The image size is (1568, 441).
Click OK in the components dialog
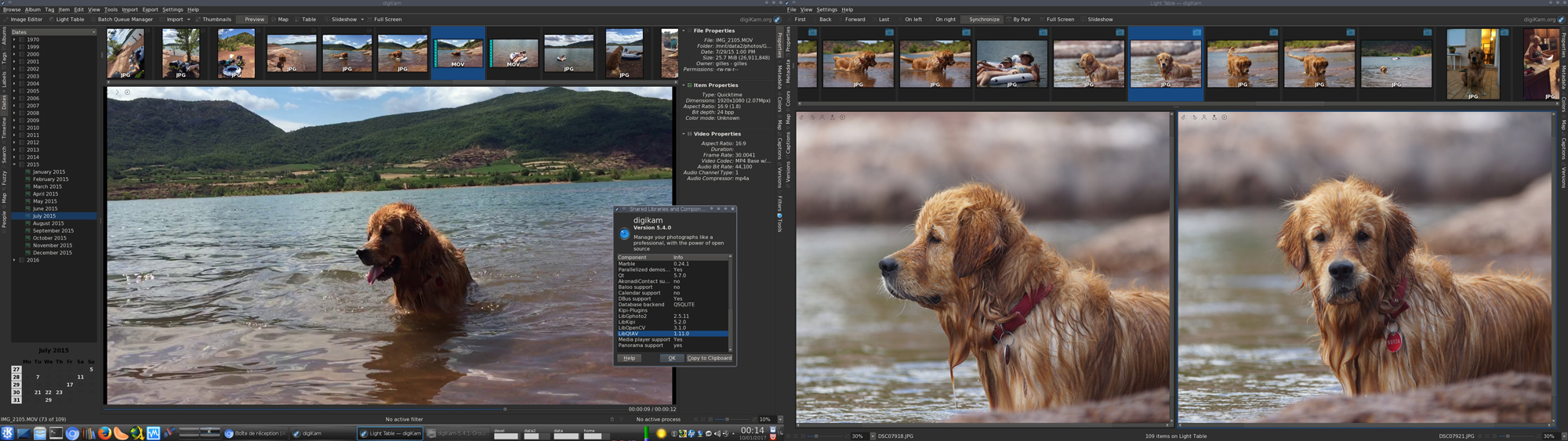(x=671, y=358)
